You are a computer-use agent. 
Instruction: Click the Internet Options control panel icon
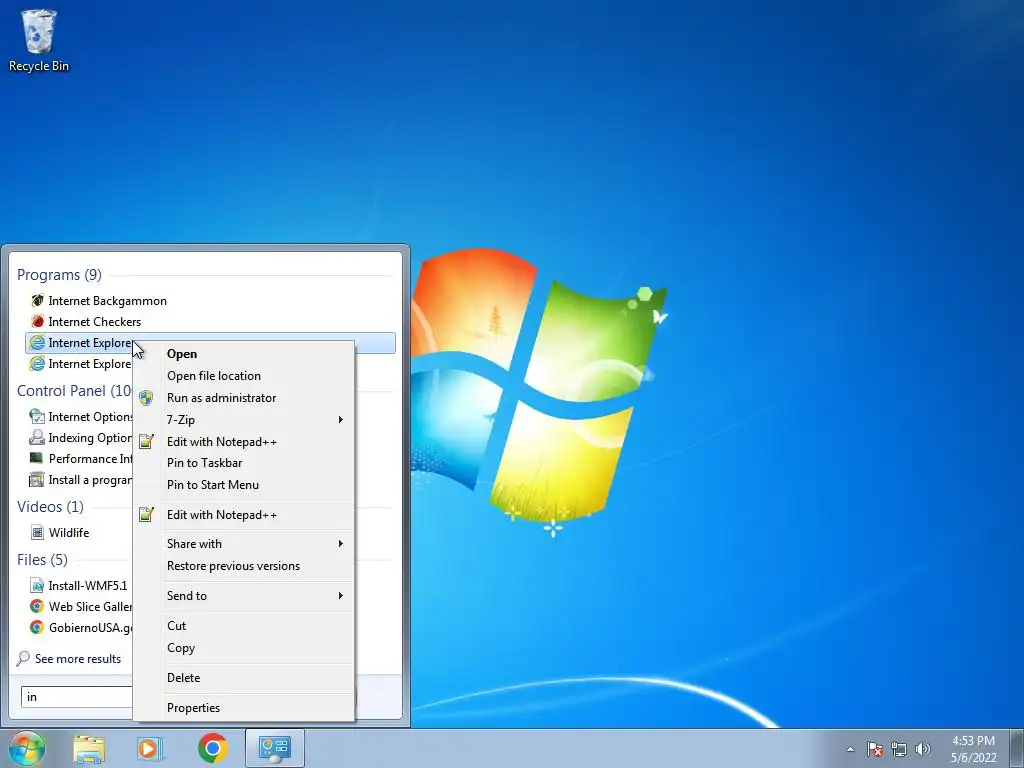pyautogui.click(x=37, y=417)
